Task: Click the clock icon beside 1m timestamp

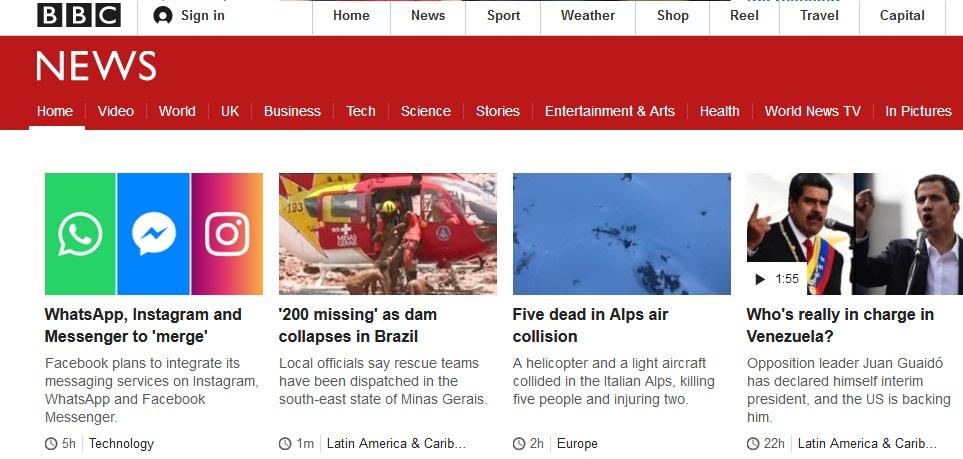Action: click(285, 444)
